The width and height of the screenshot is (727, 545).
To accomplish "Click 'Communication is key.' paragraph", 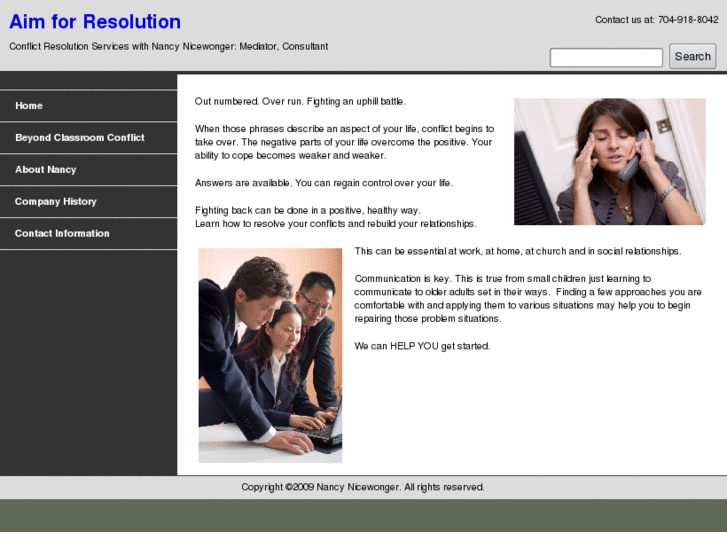I will 528,299.
